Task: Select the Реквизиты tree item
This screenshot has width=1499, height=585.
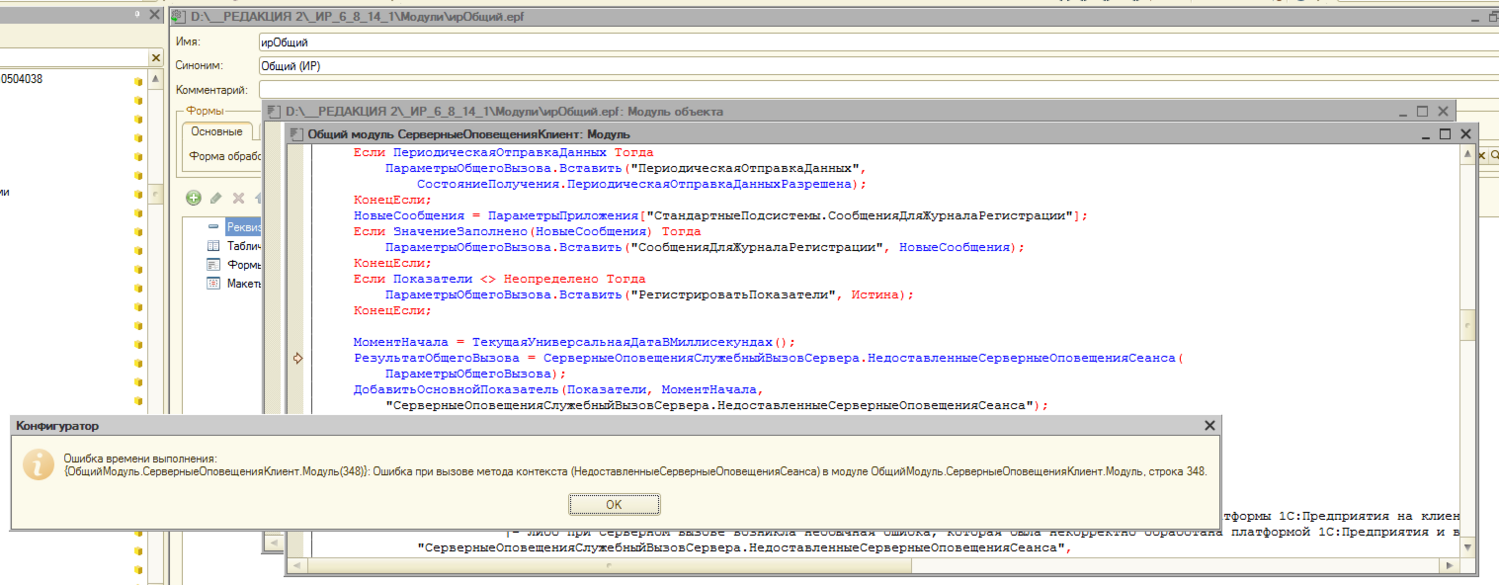Action: (243, 227)
